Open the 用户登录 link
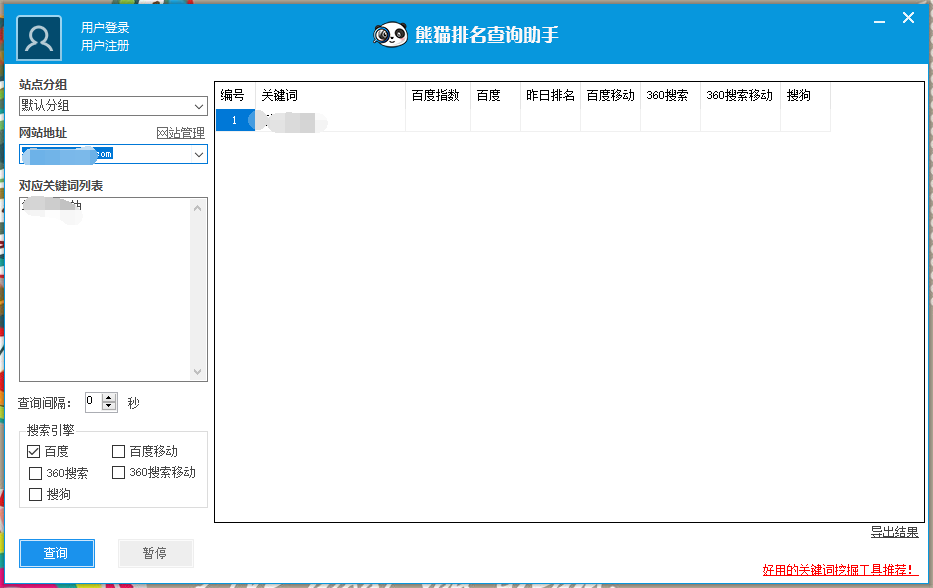The height and width of the screenshot is (588, 933). coord(105,27)
